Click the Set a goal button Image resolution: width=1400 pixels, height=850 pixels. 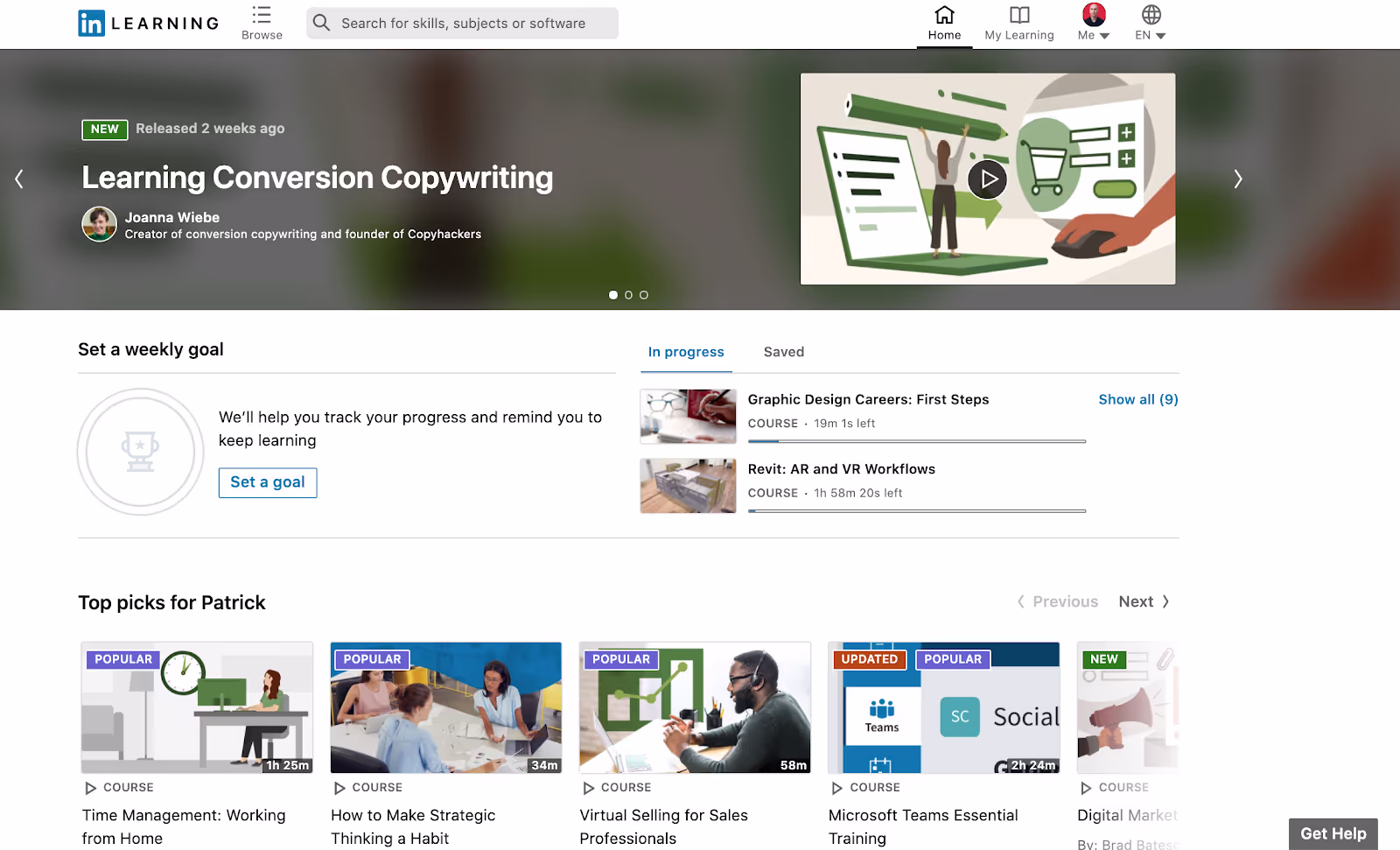(x=268, y=482)
